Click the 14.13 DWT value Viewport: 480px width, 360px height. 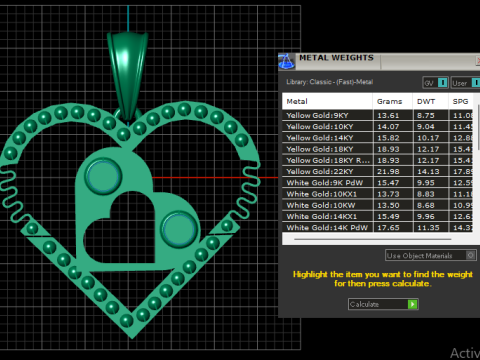point(428,172)
